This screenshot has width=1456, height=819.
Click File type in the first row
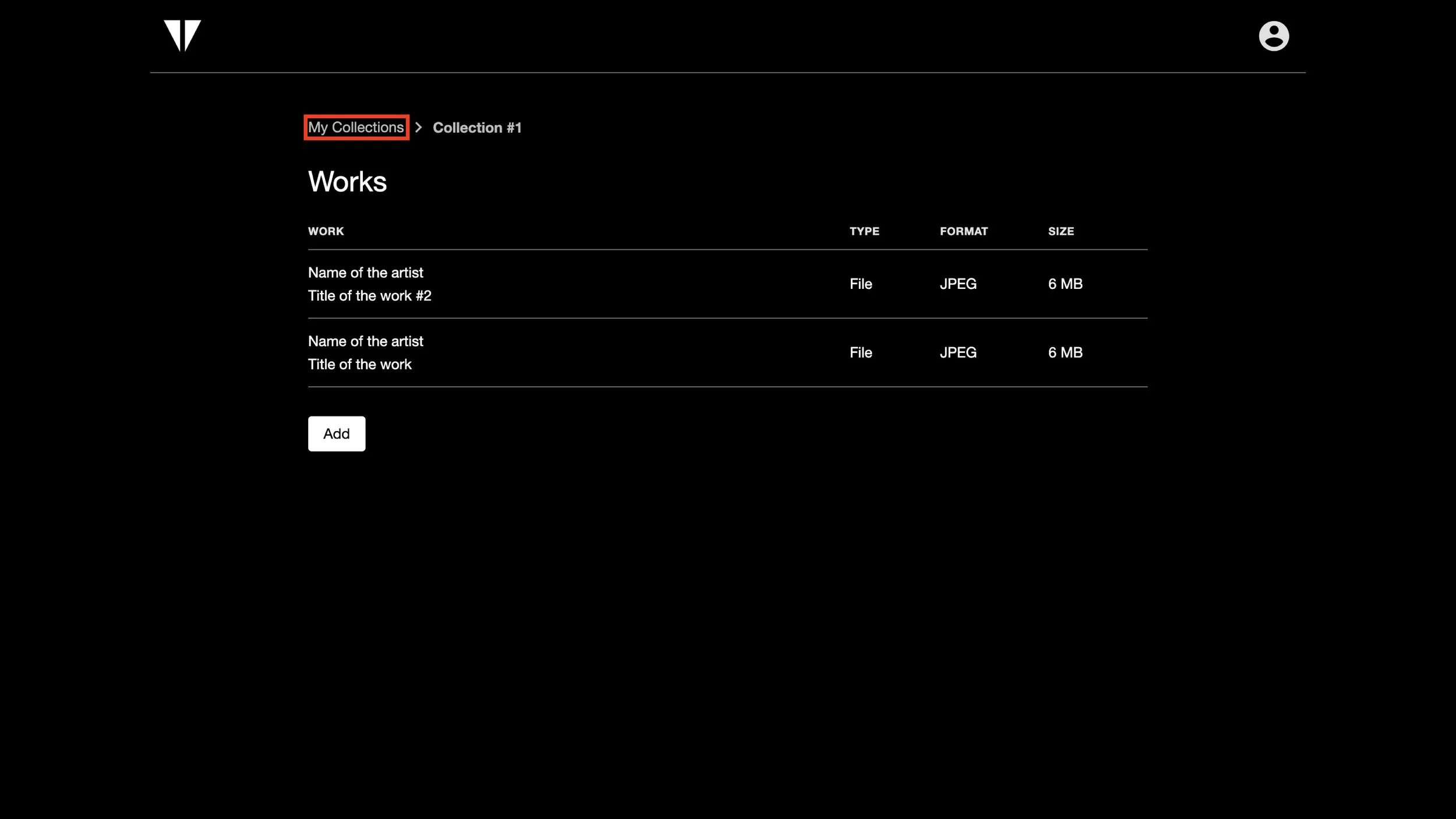(860, 284)
